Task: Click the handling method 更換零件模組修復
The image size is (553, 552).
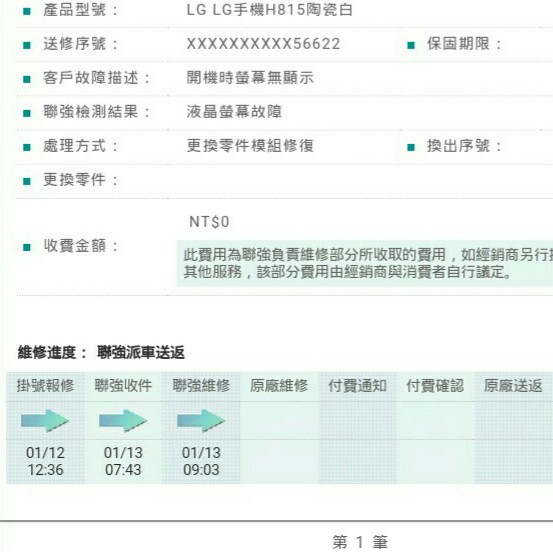Action: coord(250,146)
